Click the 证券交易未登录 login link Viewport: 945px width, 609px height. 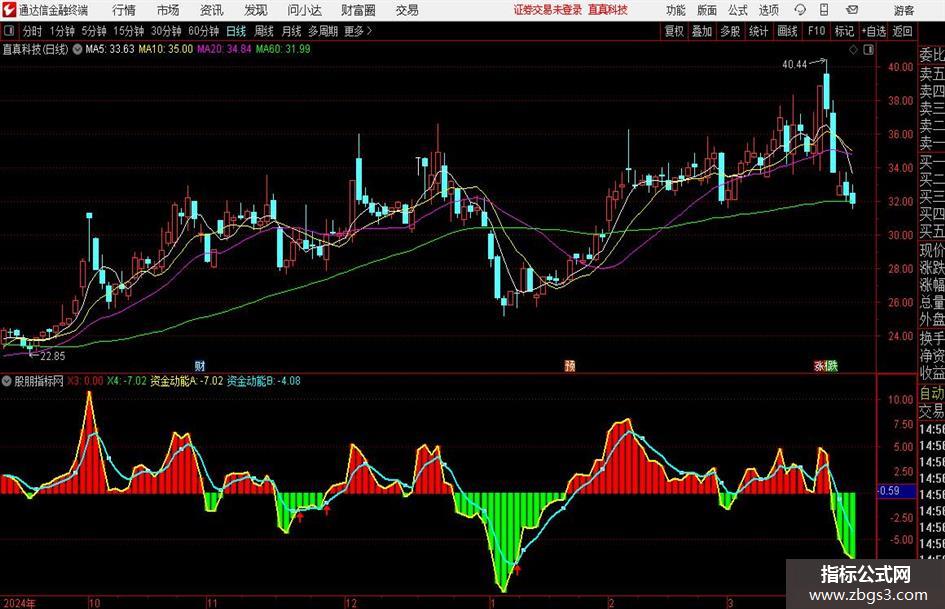[548, 10]
